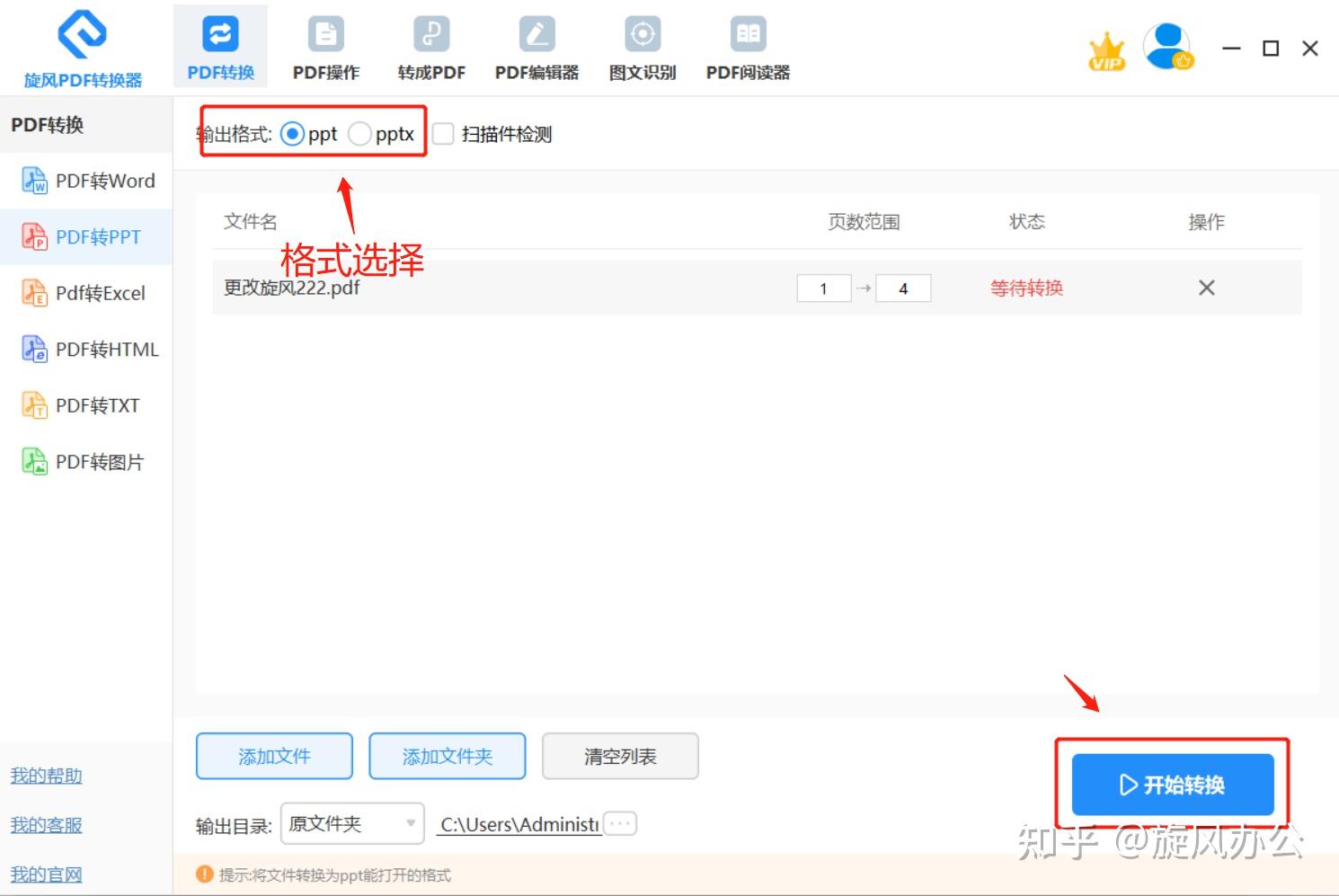Screen dimensions: 1339x896
Task: Open the 我的官网 link
Action: tap(46, 874)
